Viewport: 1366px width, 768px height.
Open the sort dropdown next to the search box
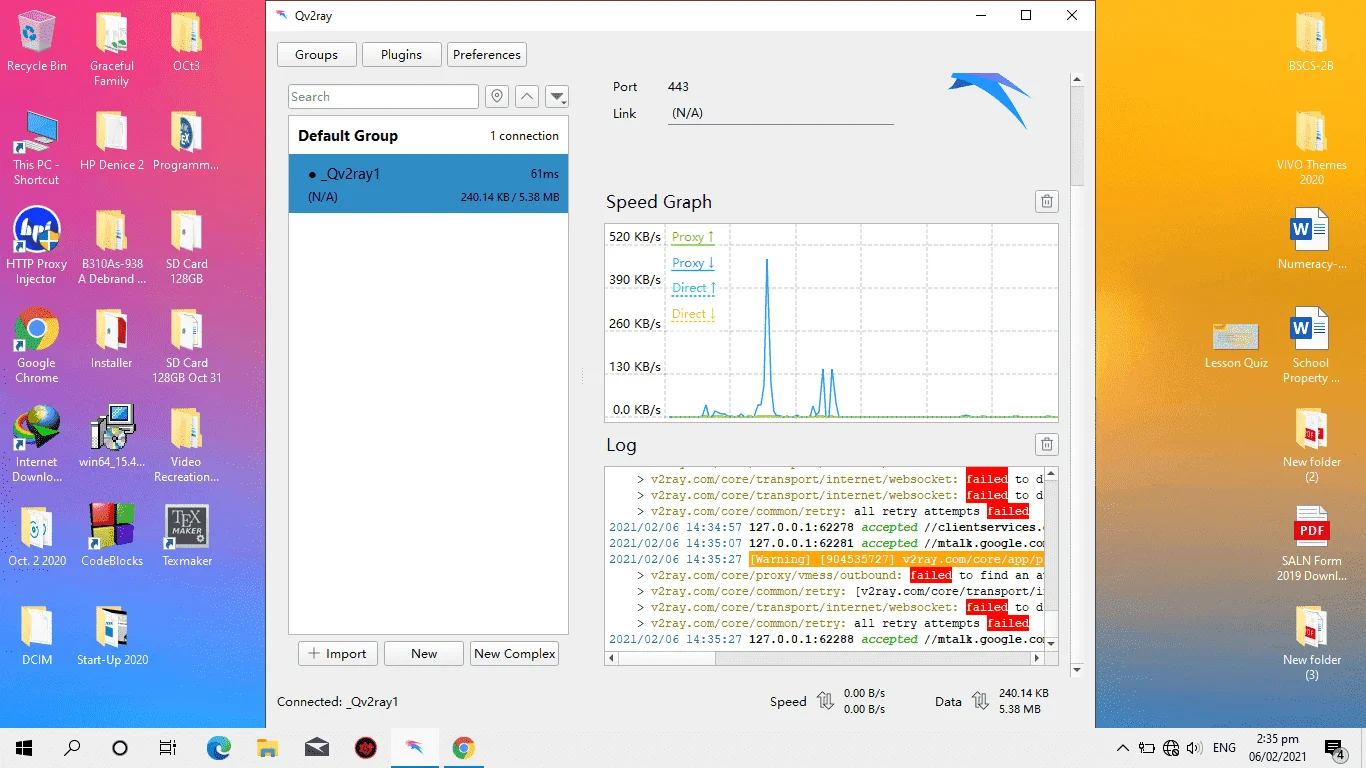click(557, 97)
